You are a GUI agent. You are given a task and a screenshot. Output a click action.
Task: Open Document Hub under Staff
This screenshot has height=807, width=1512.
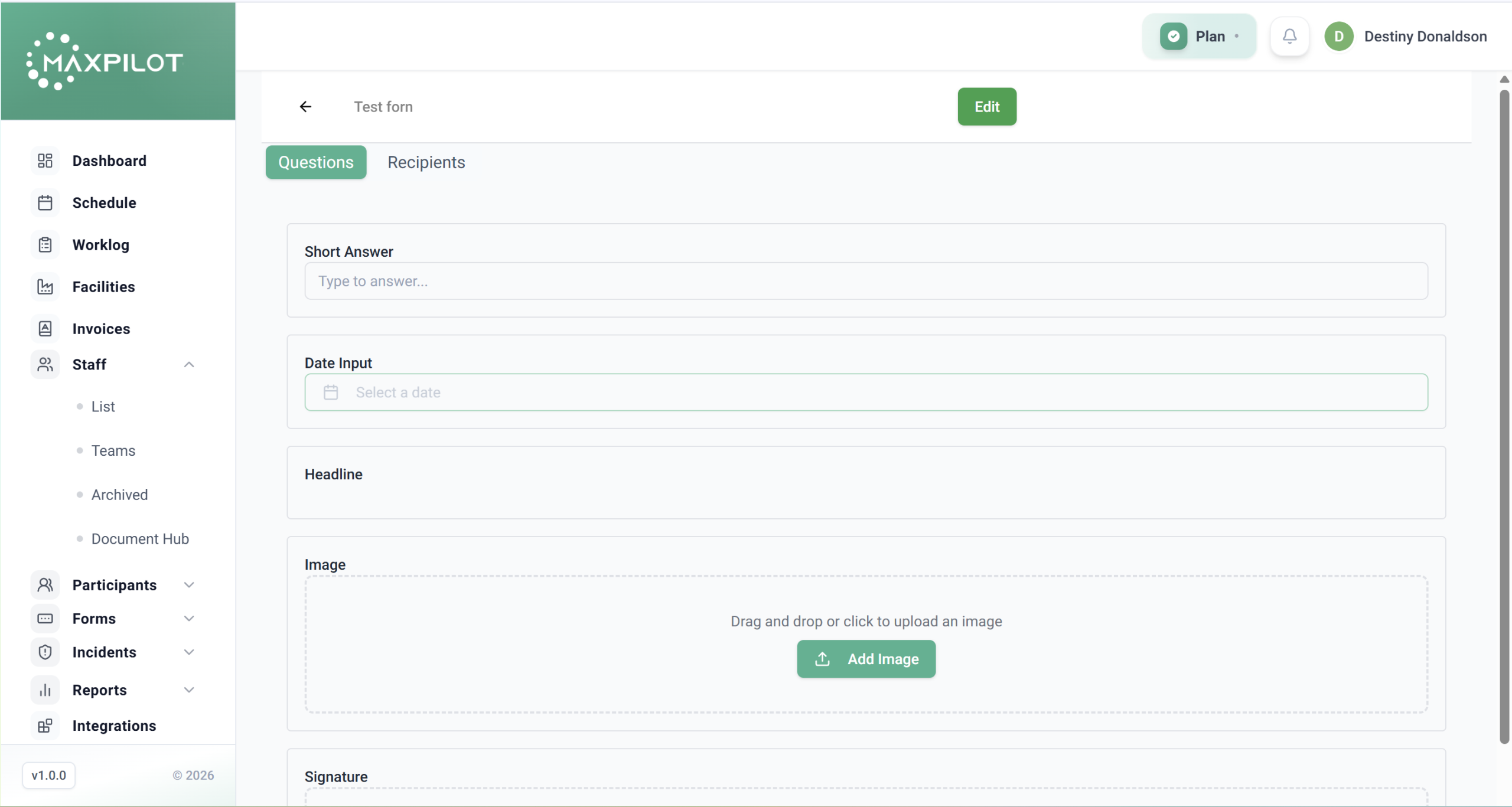140,539
